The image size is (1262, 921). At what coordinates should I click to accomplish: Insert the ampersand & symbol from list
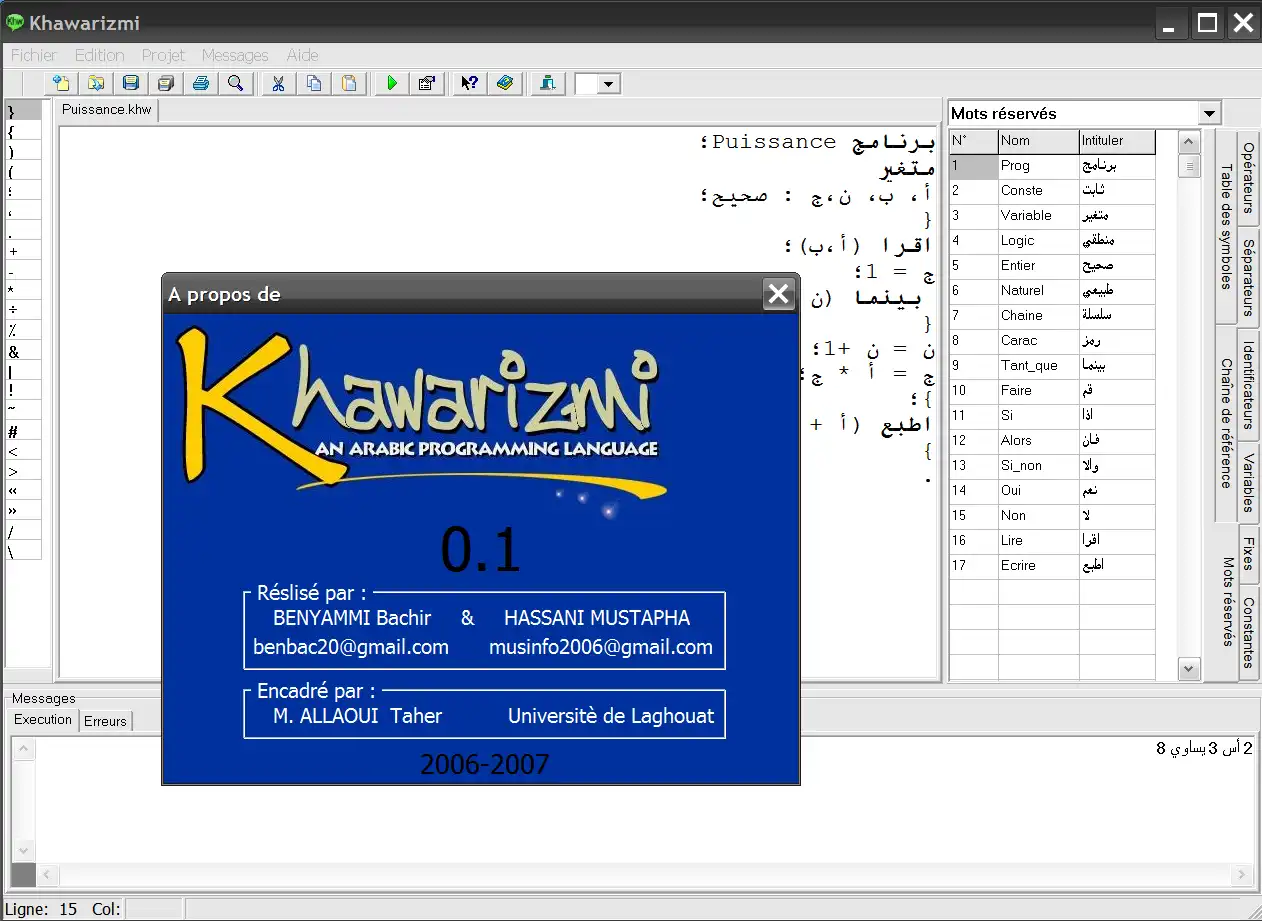(x=24, y=351)
